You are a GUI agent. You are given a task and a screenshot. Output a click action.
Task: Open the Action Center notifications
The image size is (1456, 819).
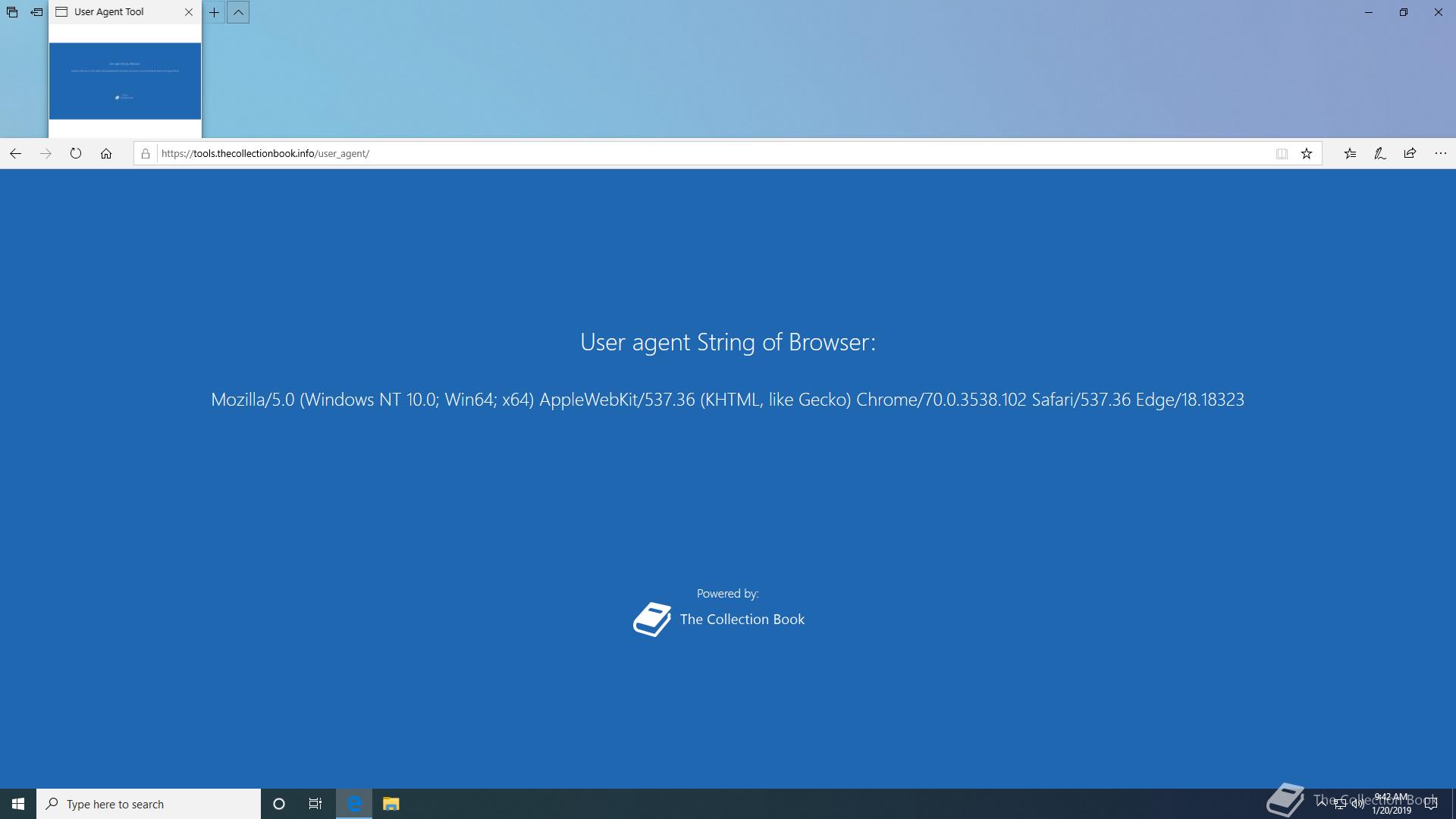coord(1431,804)
